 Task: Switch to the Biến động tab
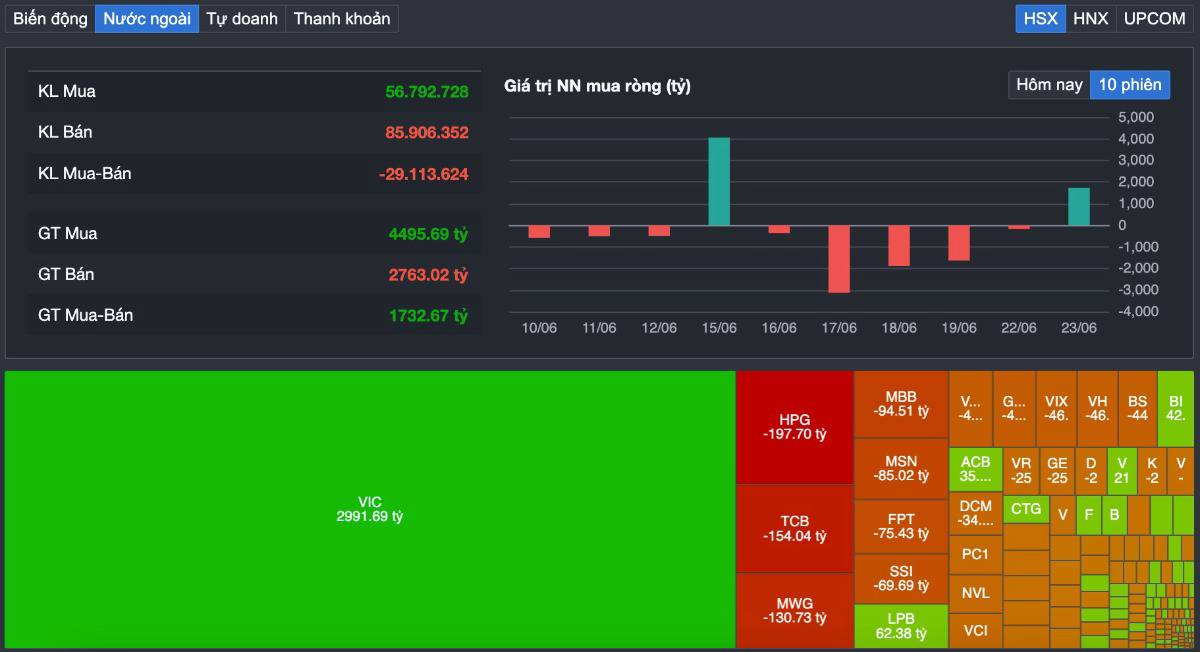pos(50,18)
